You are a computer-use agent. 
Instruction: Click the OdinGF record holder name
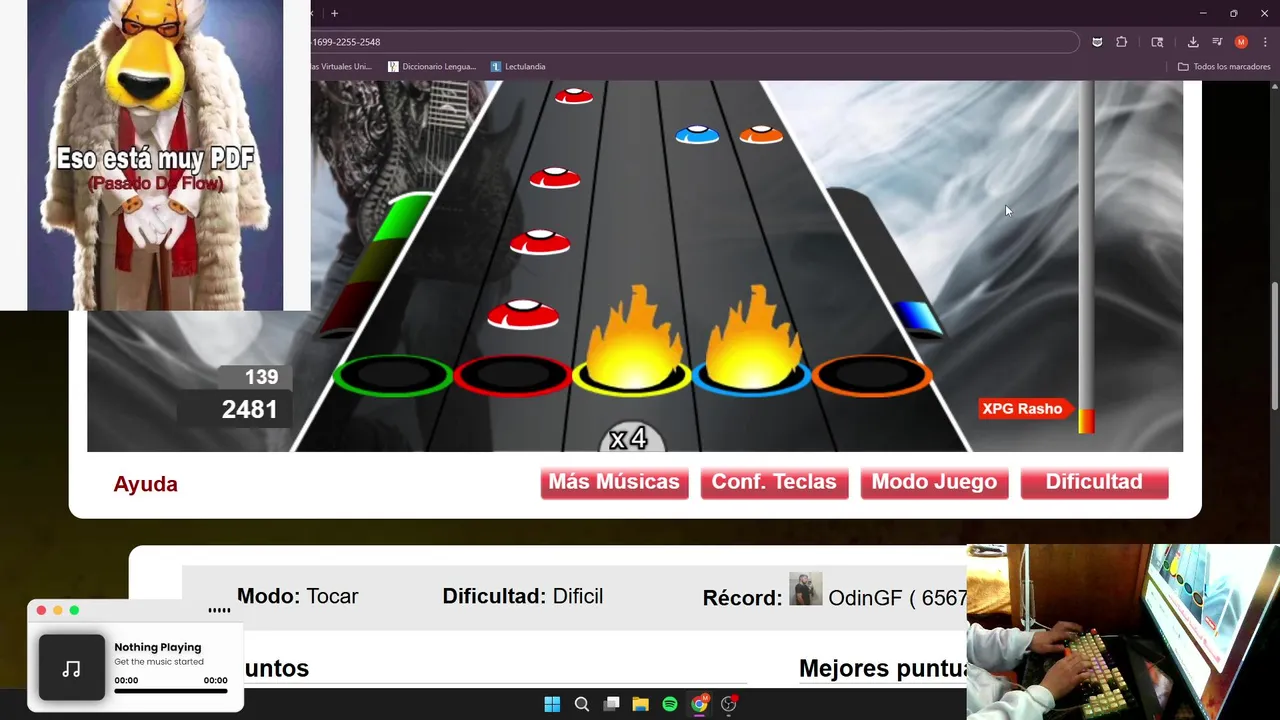pyautogui.click(x=865, y=597)
